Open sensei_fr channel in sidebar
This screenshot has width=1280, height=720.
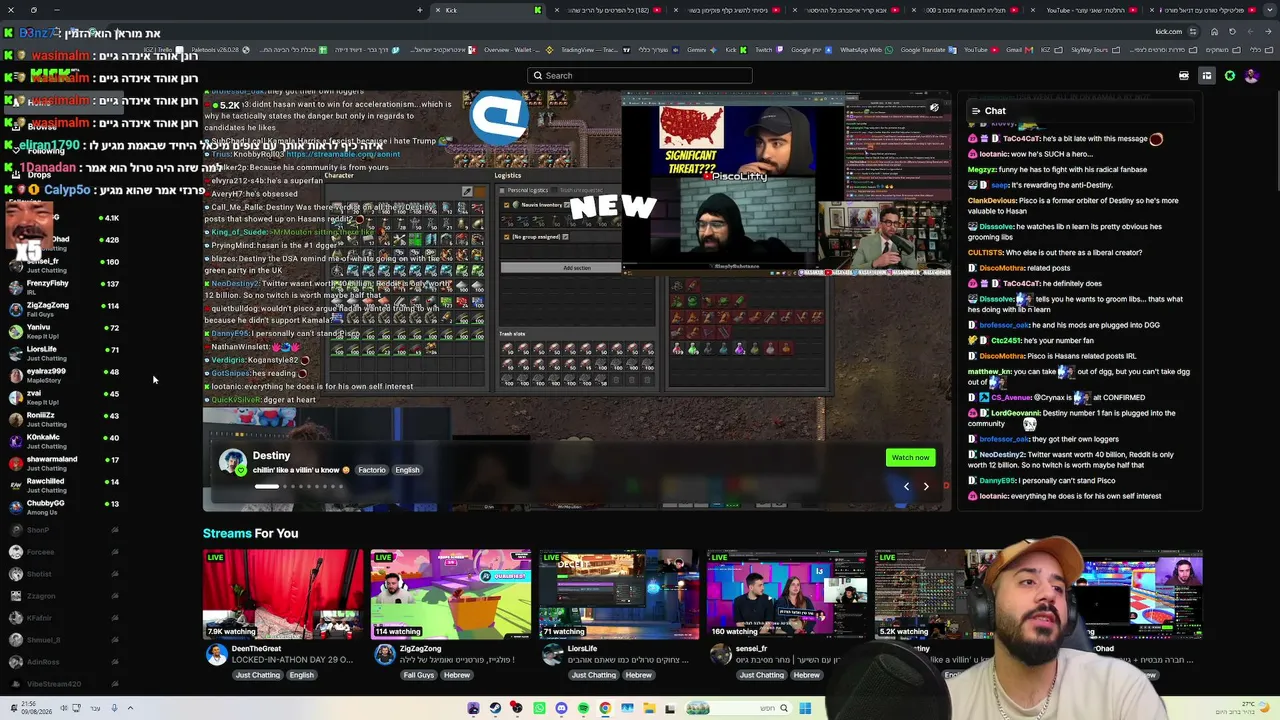[x=62, y=265]
